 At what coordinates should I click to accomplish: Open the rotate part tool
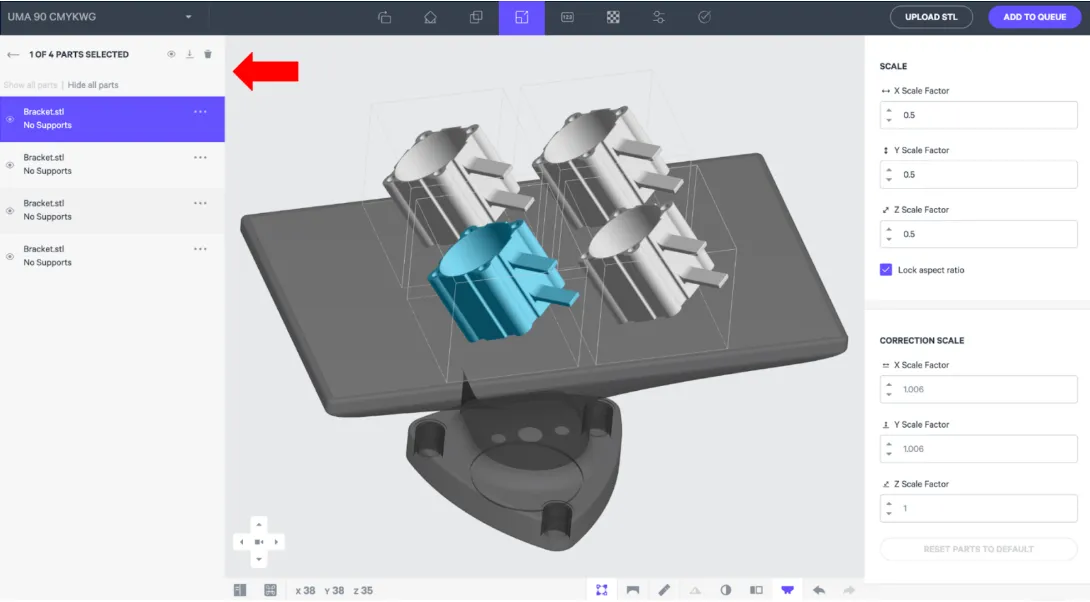point(384,17)
